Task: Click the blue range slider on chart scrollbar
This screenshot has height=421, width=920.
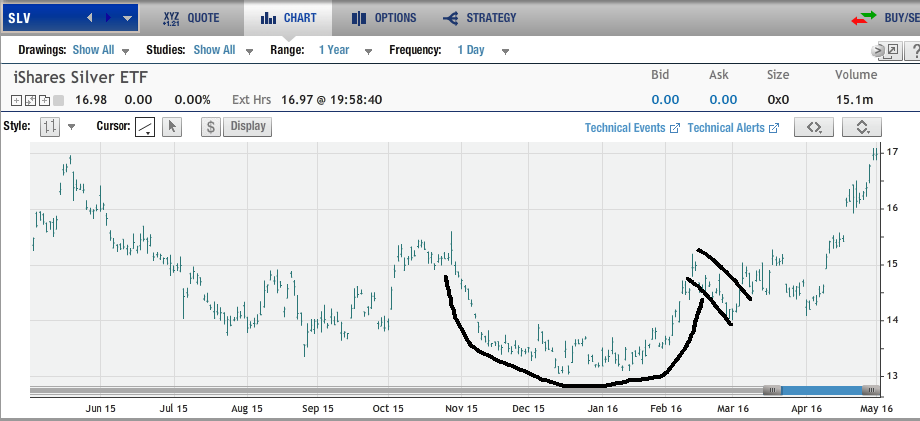Action: point(821,391)
